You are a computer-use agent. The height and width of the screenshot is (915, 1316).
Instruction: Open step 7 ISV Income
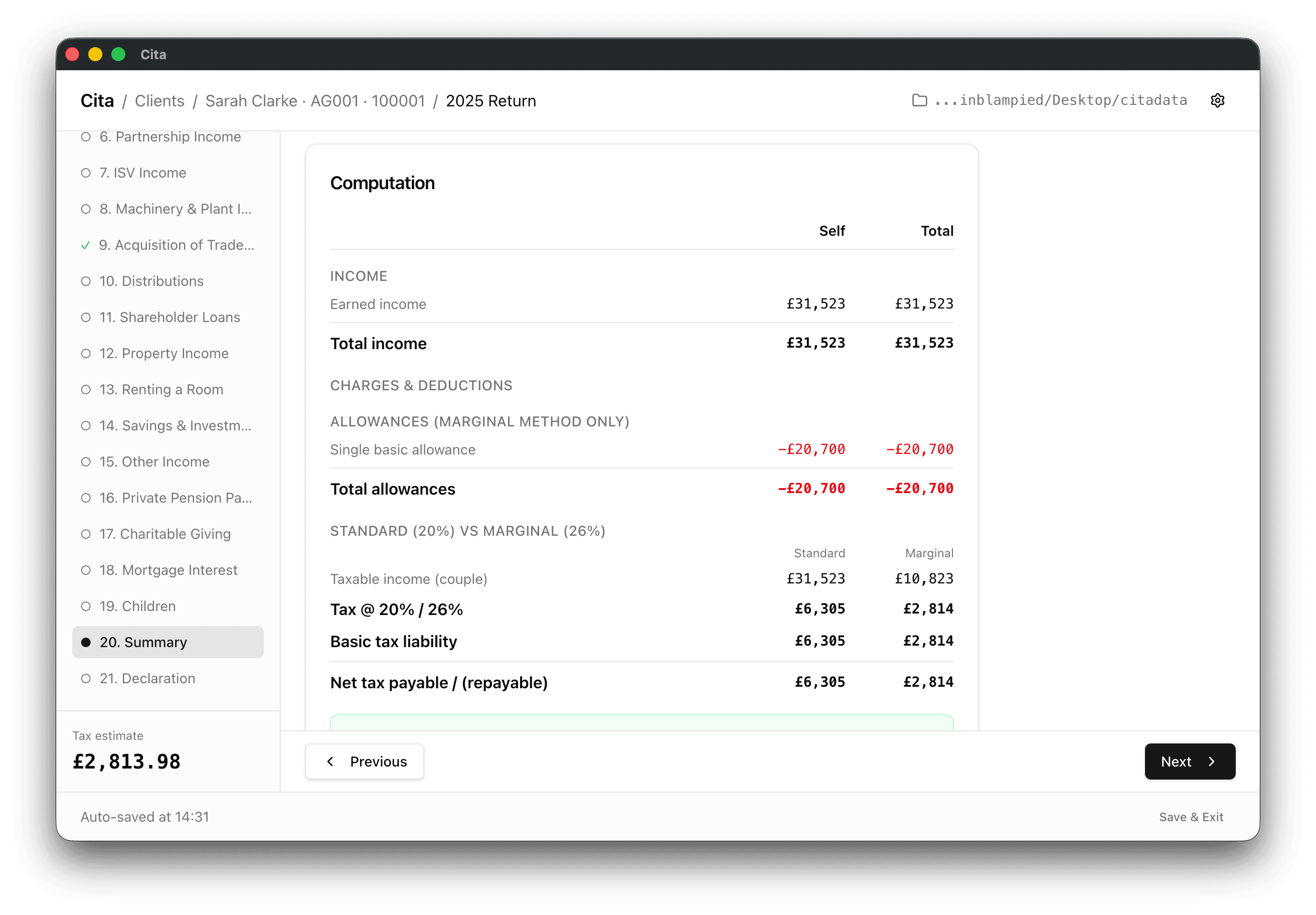coord(168,173)
